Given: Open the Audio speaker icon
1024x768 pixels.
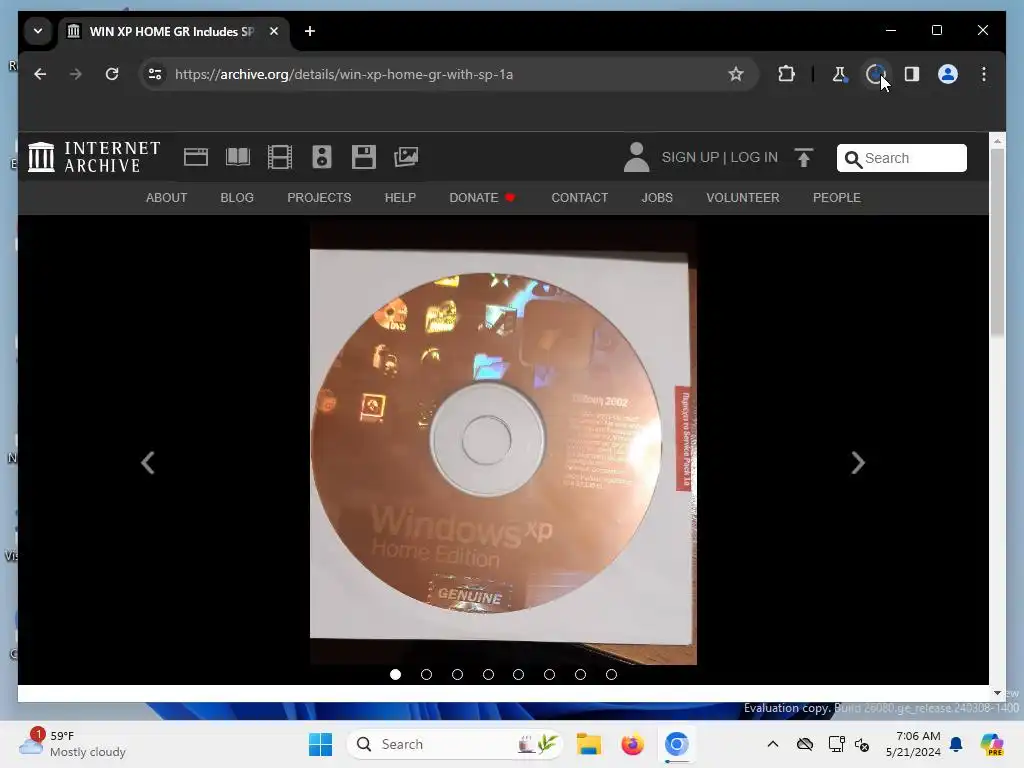Looking at the screenshot, I should (322, 157).
